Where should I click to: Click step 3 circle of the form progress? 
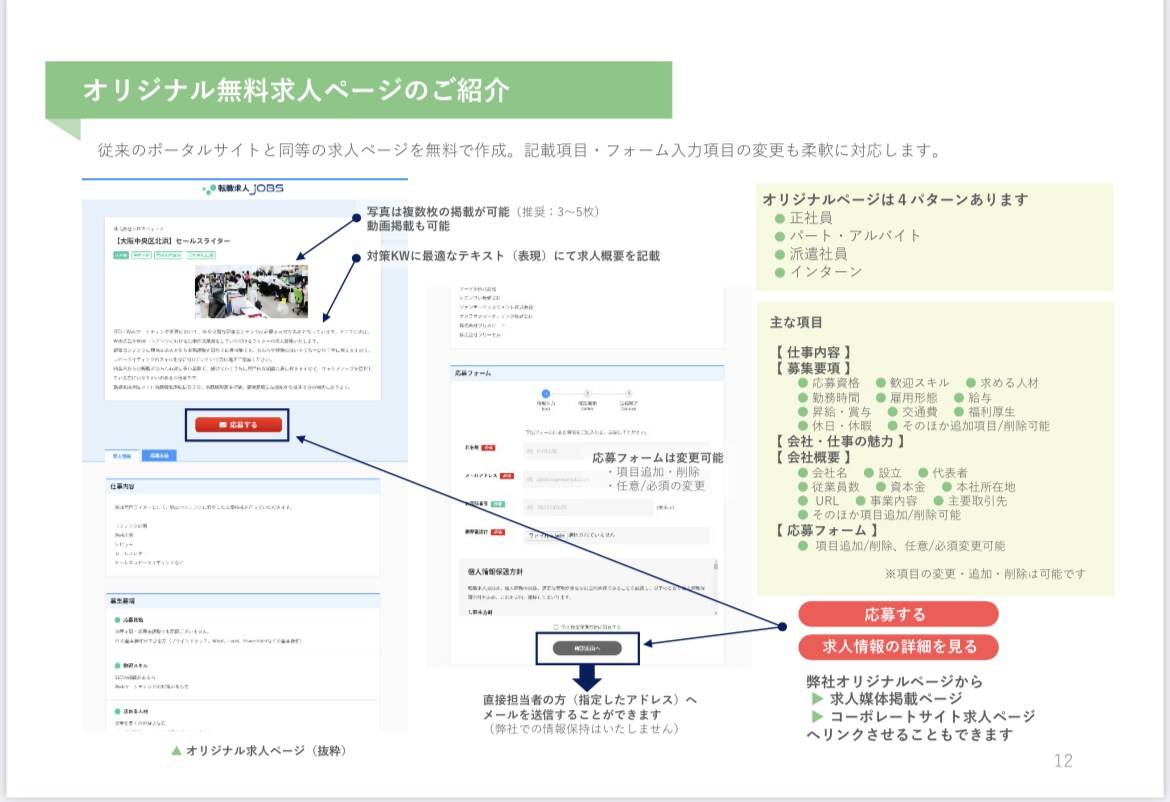pos(628,393)
